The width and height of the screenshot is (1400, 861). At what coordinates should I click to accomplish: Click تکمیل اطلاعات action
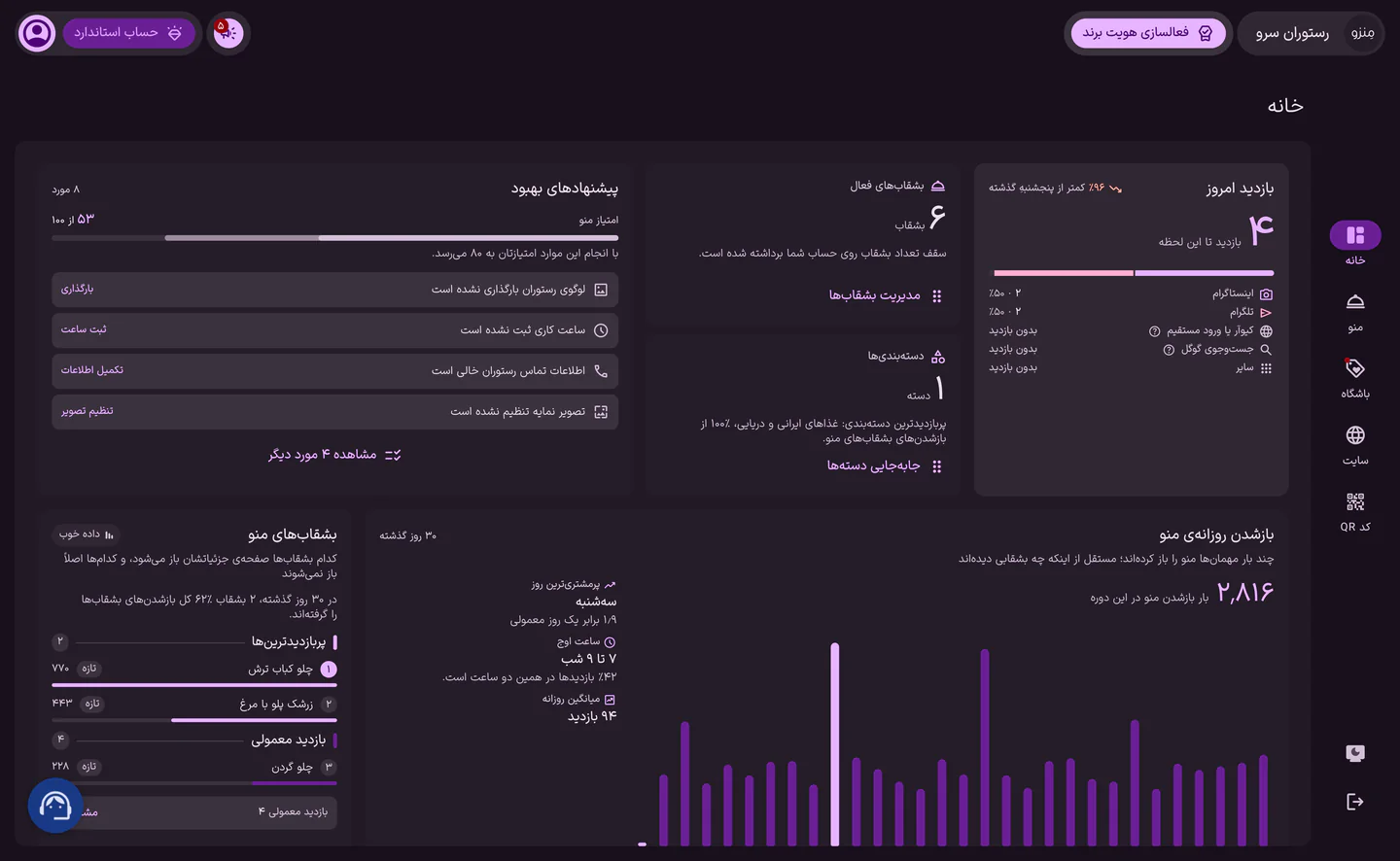tap(92, 371)
